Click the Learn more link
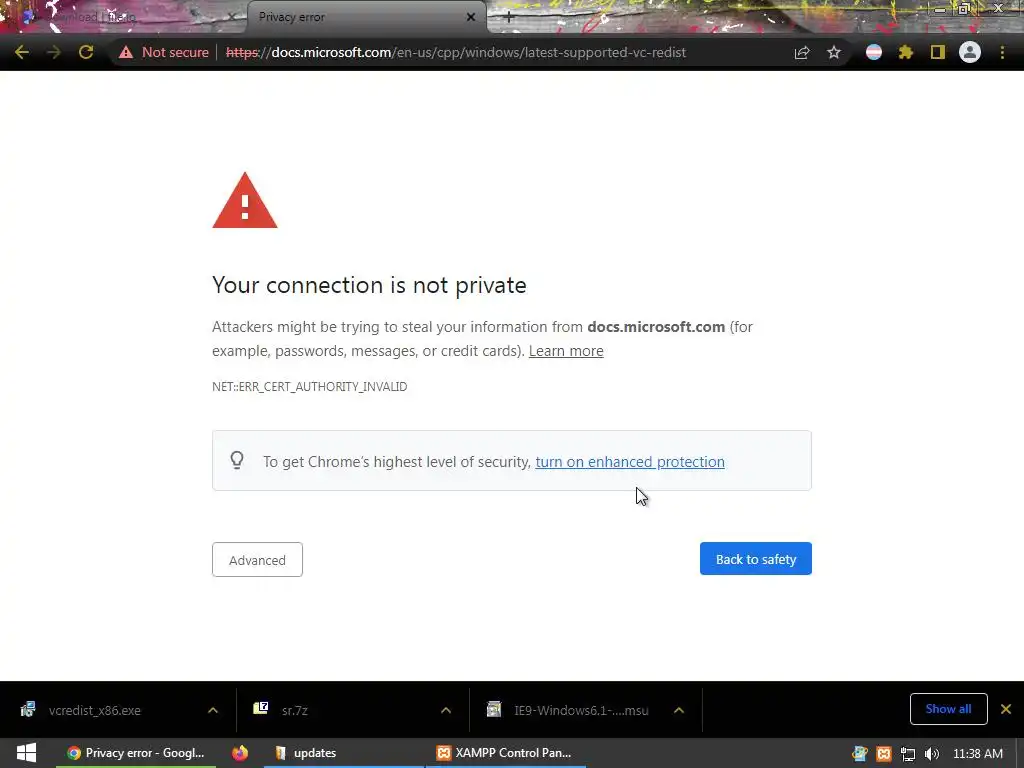Image resolution: width=1024 pixels, height=768 pixels. (566, 351)
